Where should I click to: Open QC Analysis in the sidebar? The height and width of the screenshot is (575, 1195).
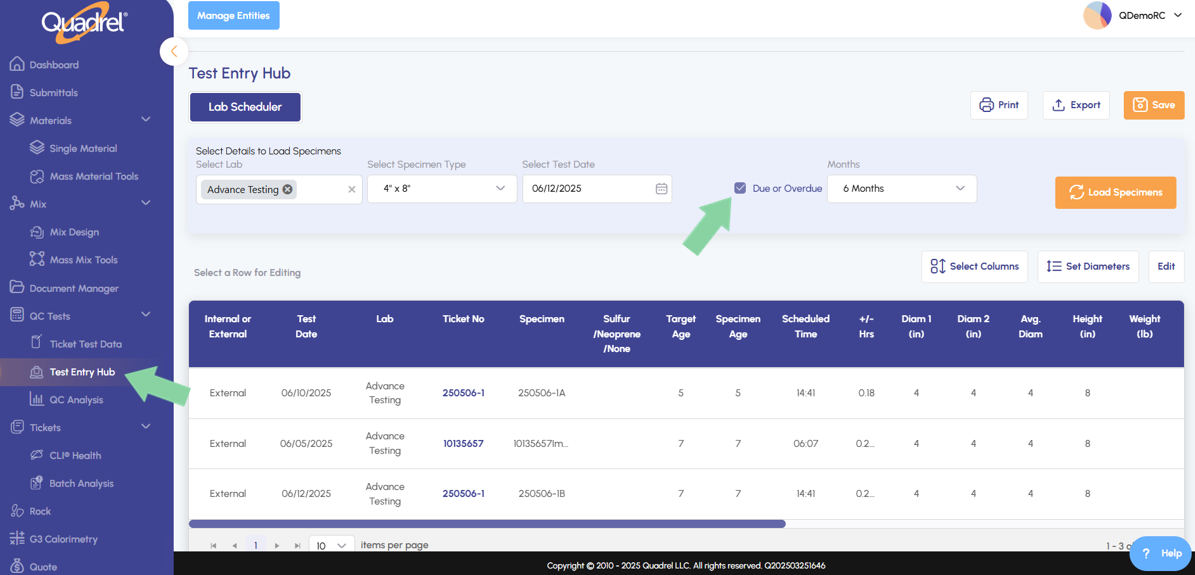click(76, 400)
